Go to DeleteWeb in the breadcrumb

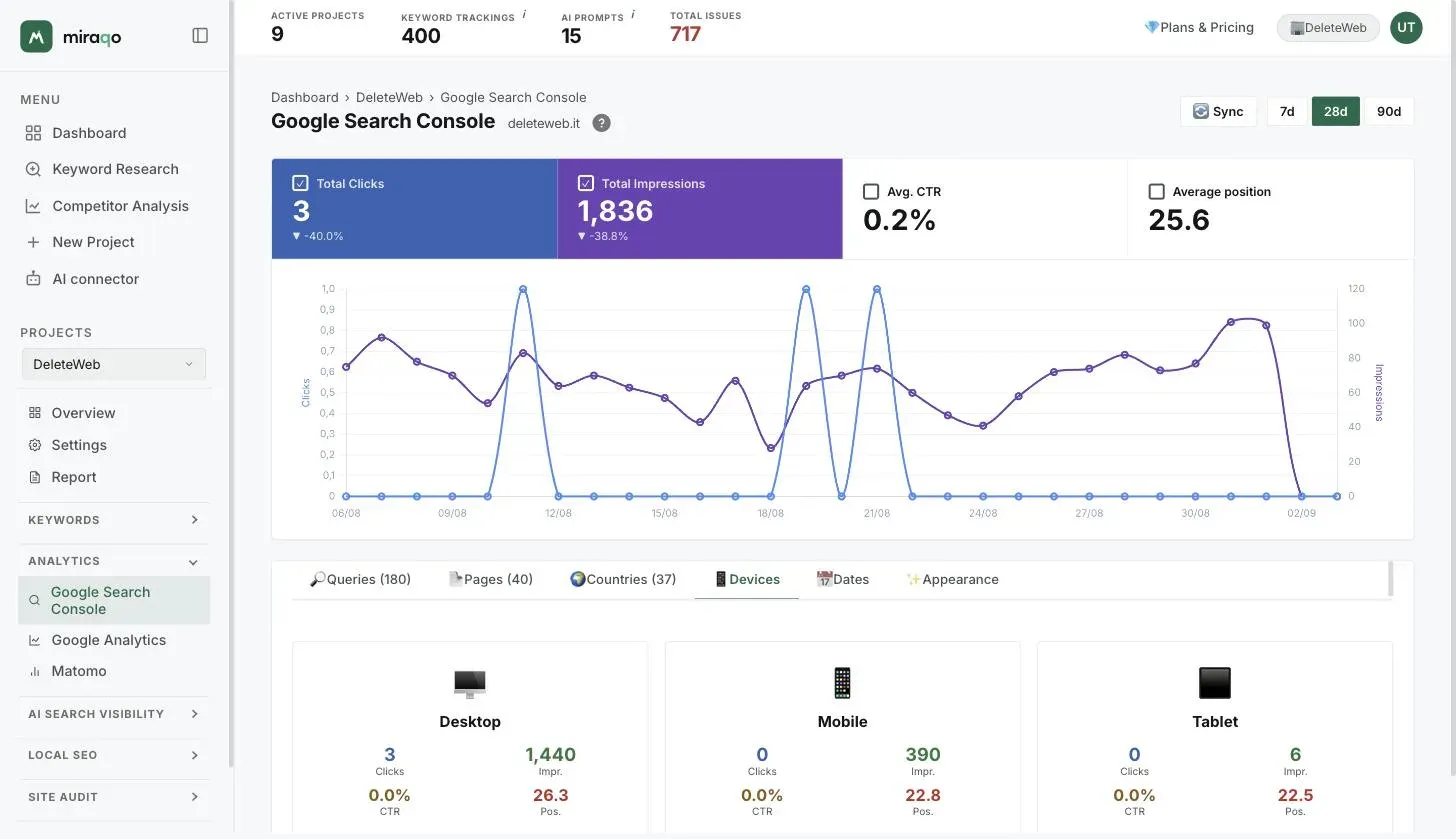[x=389, y=97]
